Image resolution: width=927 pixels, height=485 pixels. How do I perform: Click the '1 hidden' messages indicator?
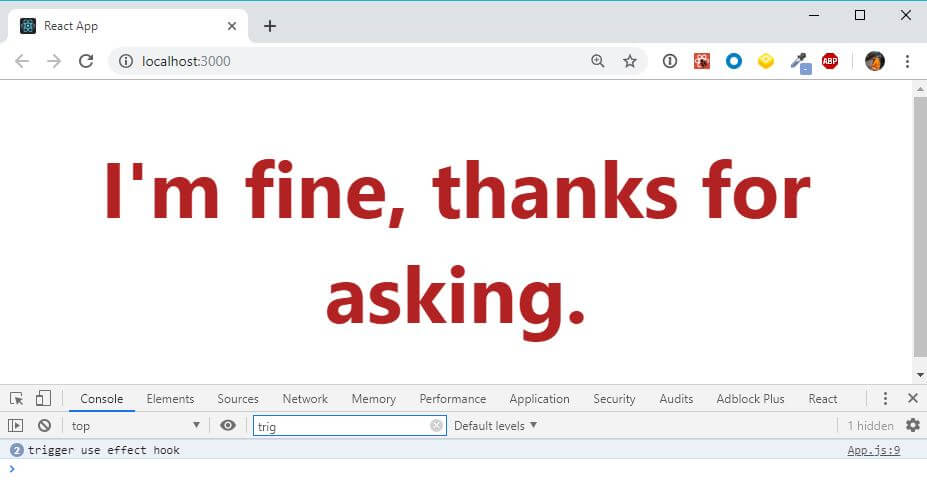(x=870, y=425)
